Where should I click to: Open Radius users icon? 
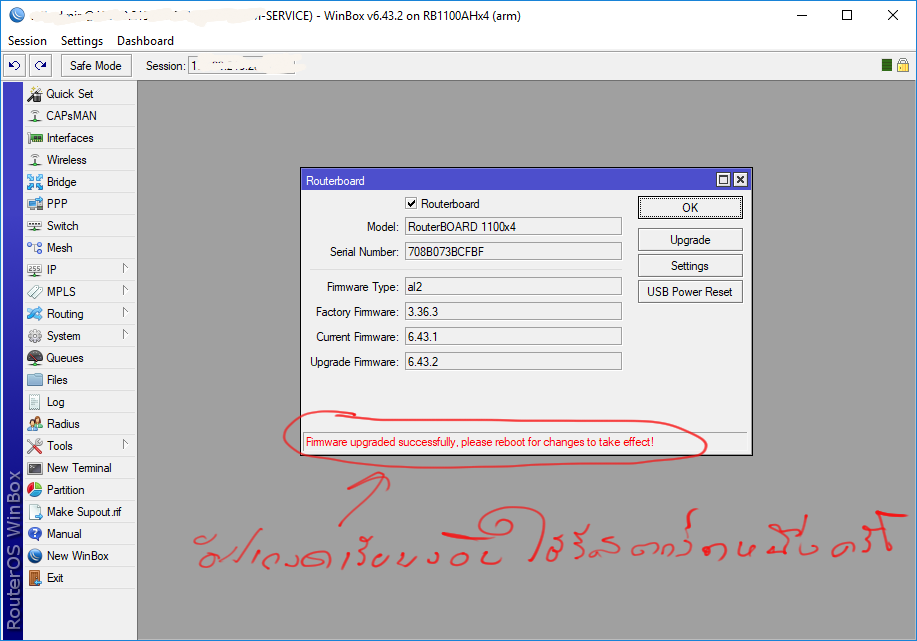35,423
